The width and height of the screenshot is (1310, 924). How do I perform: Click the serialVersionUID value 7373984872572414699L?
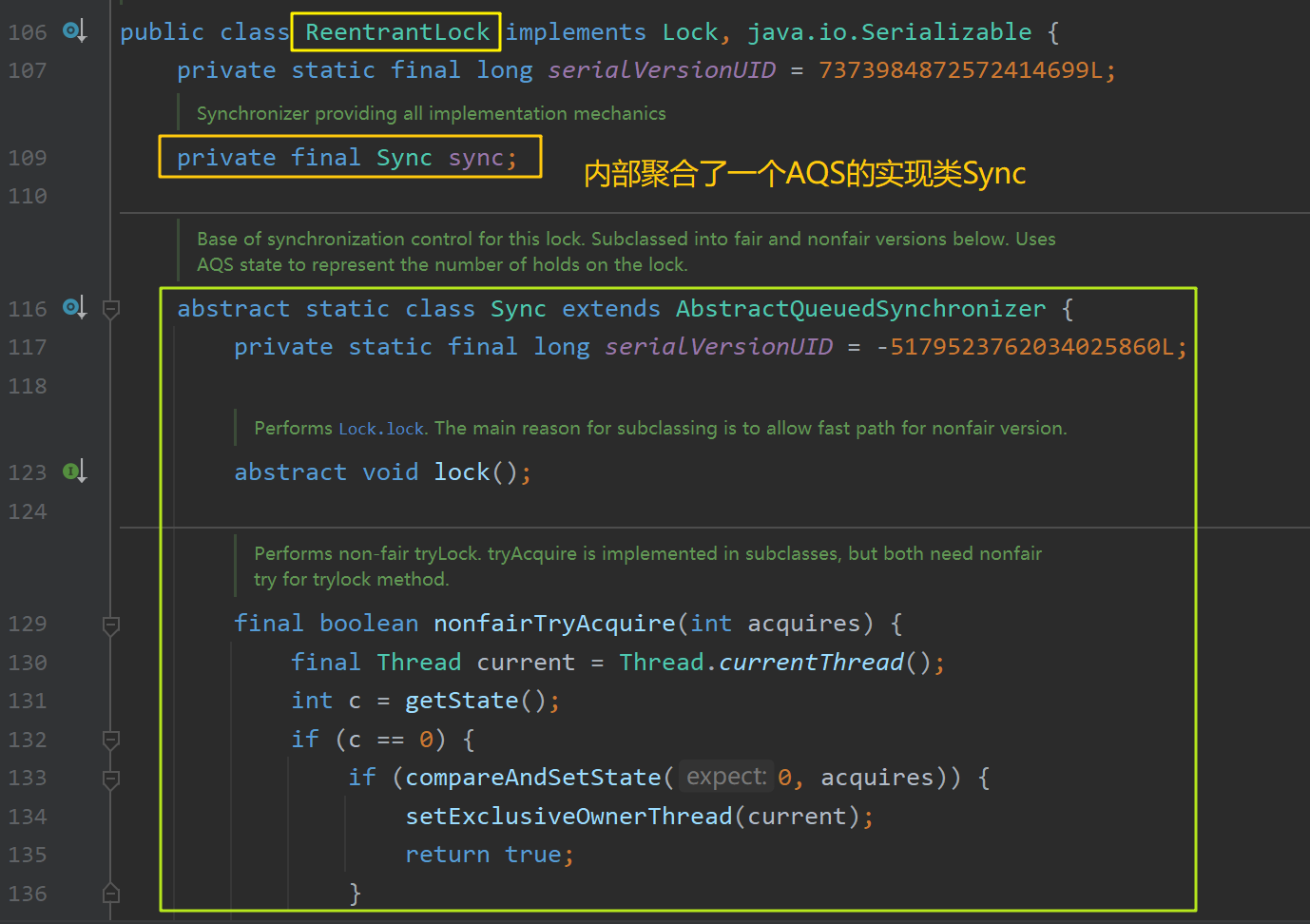(x=961, y=70)
